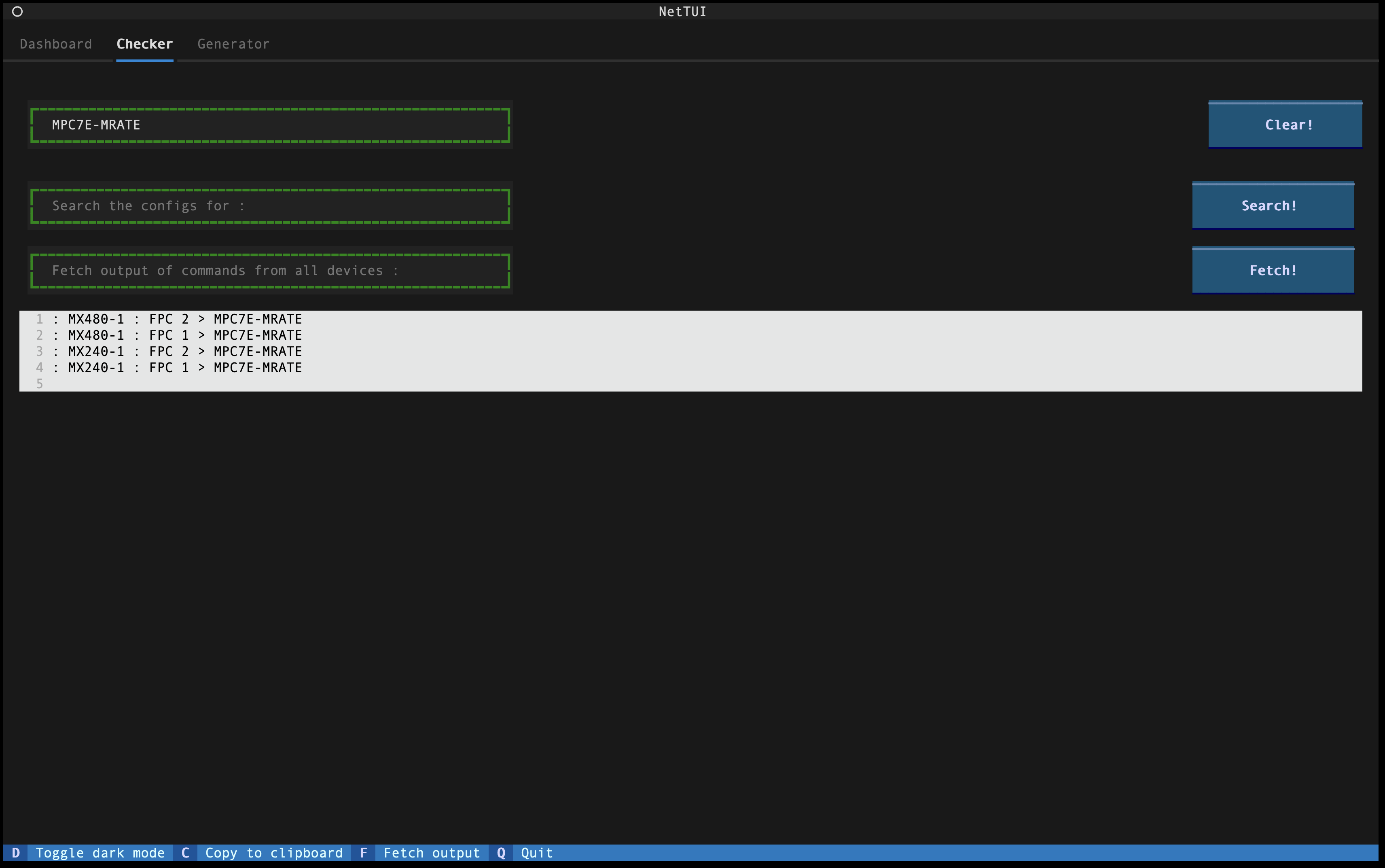Focus the 'Fetch output of commands' input field

point(270,270)
